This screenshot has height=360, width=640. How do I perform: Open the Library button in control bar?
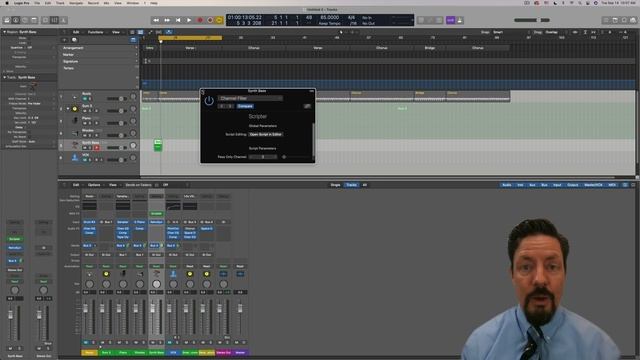tap(7, 20)
